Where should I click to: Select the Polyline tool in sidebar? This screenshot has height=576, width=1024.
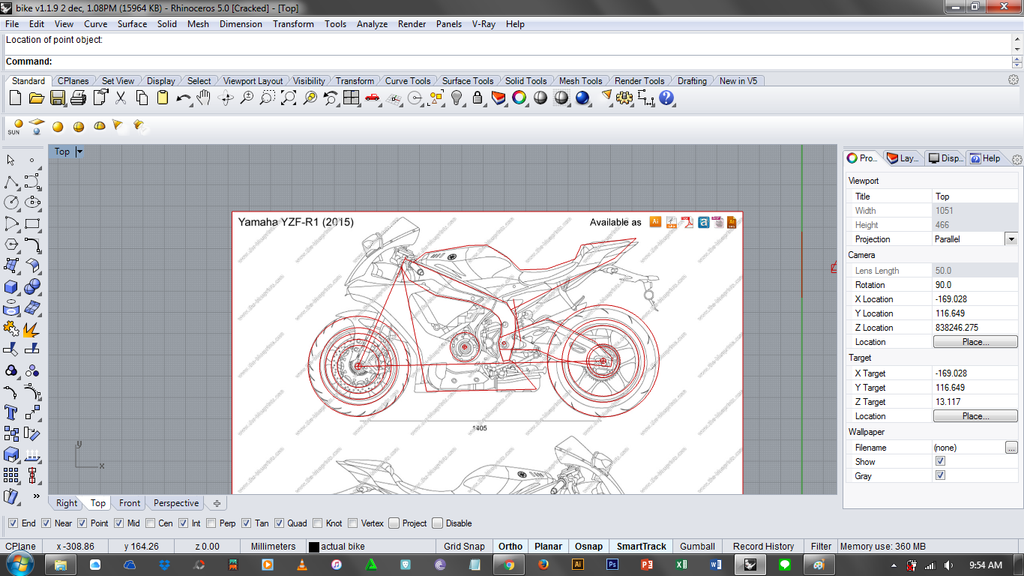coord(11,182)
